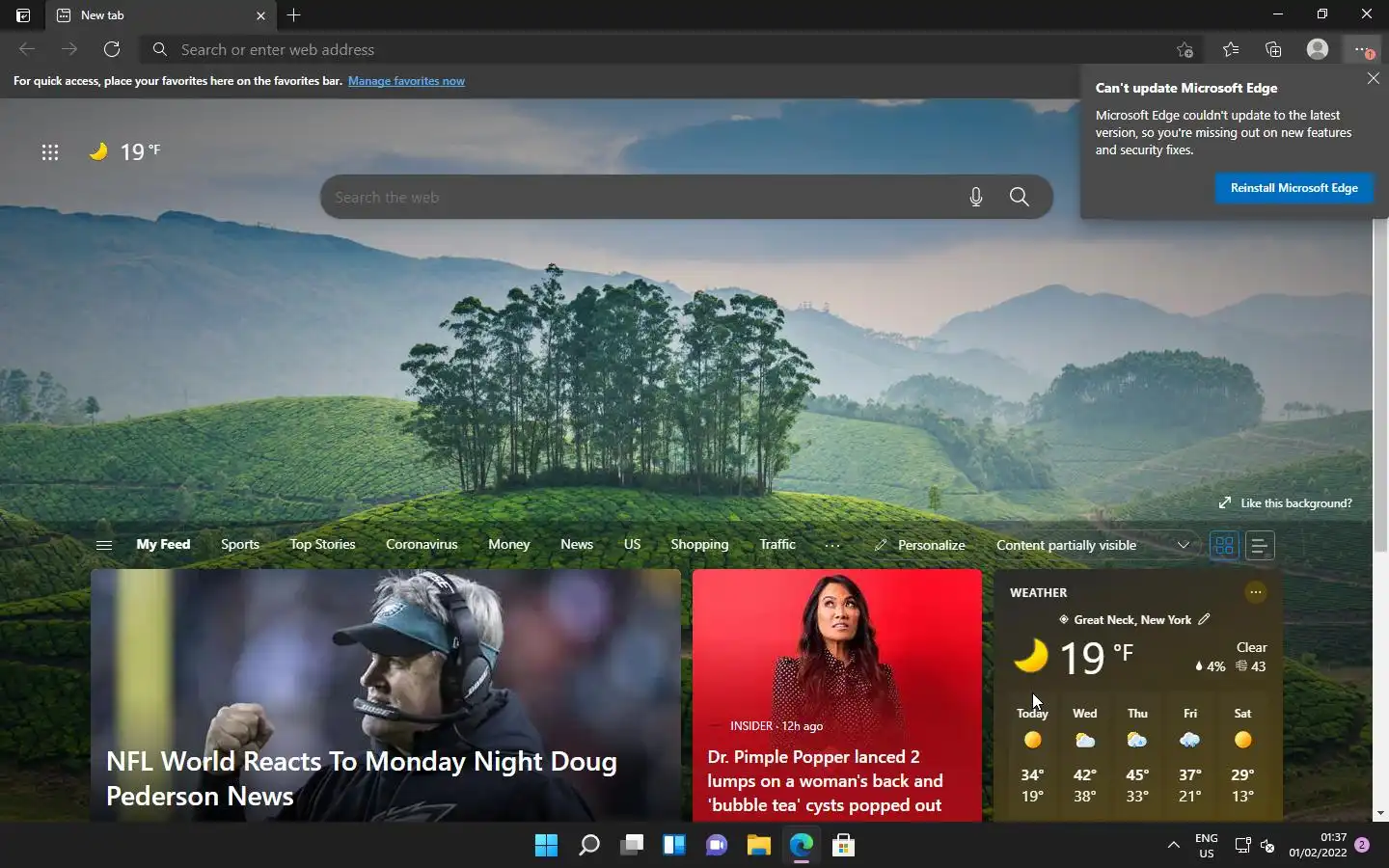Image resolution: width=1389 pixels, height=868 pixels.
Task: Show hidden system tray icons
Action: [1173, 845]
